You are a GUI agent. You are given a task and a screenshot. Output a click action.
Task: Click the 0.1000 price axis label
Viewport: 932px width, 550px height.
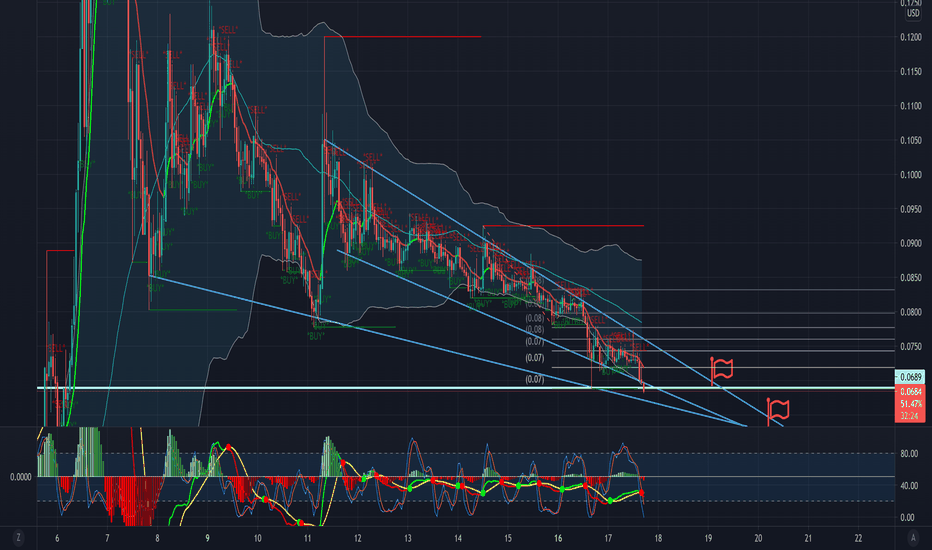(x=911, y=175)
